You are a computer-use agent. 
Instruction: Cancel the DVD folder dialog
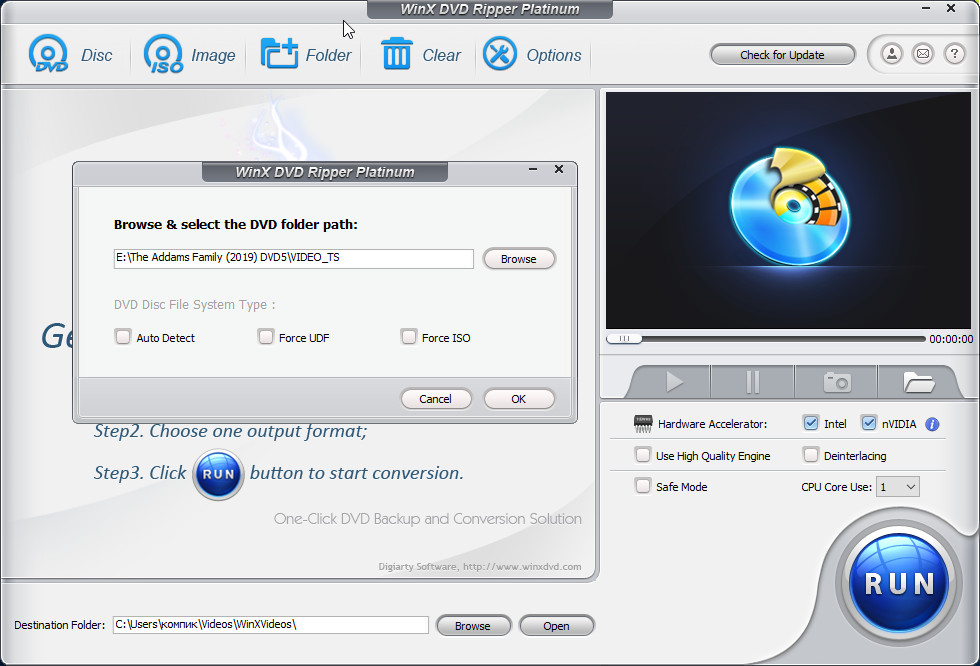[436, 399]
